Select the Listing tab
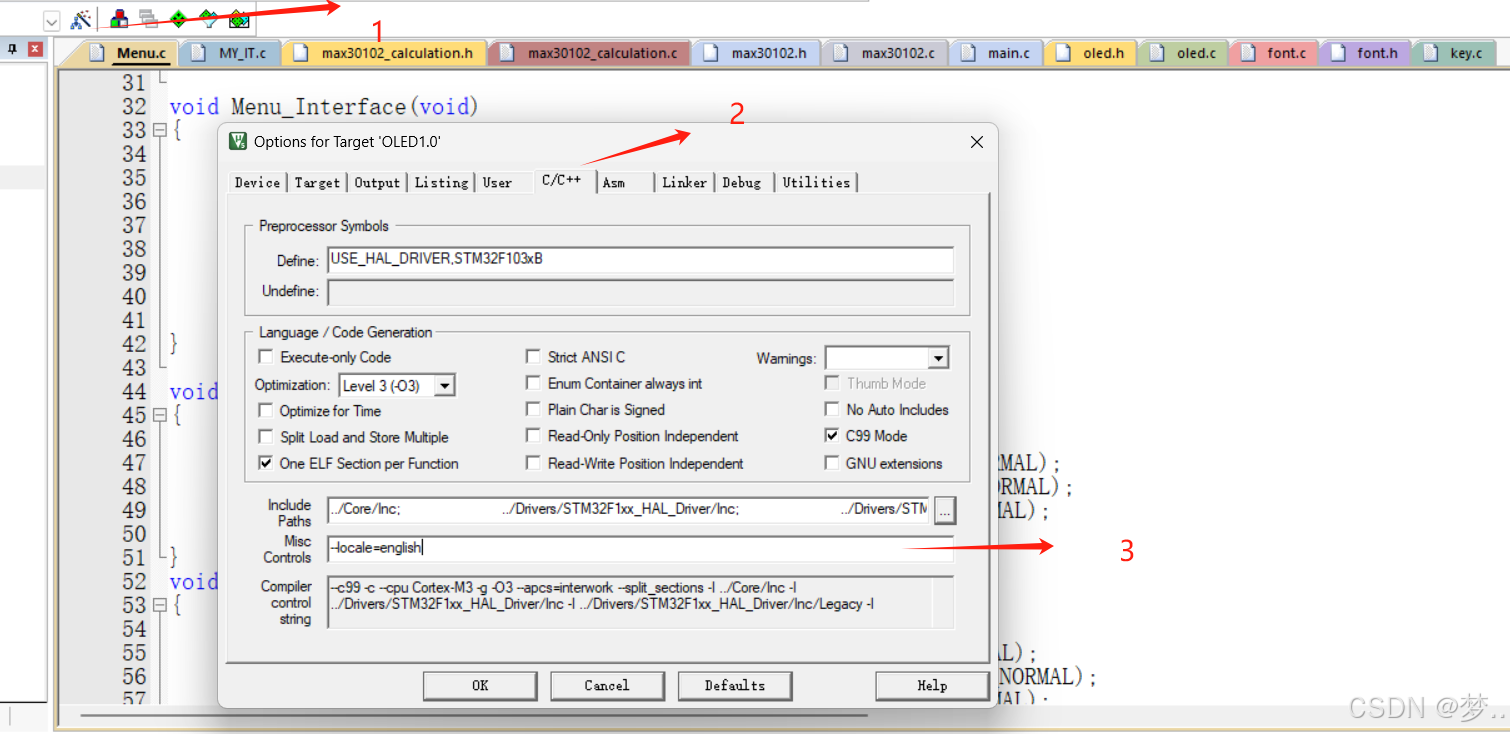 tap(441, 182)
